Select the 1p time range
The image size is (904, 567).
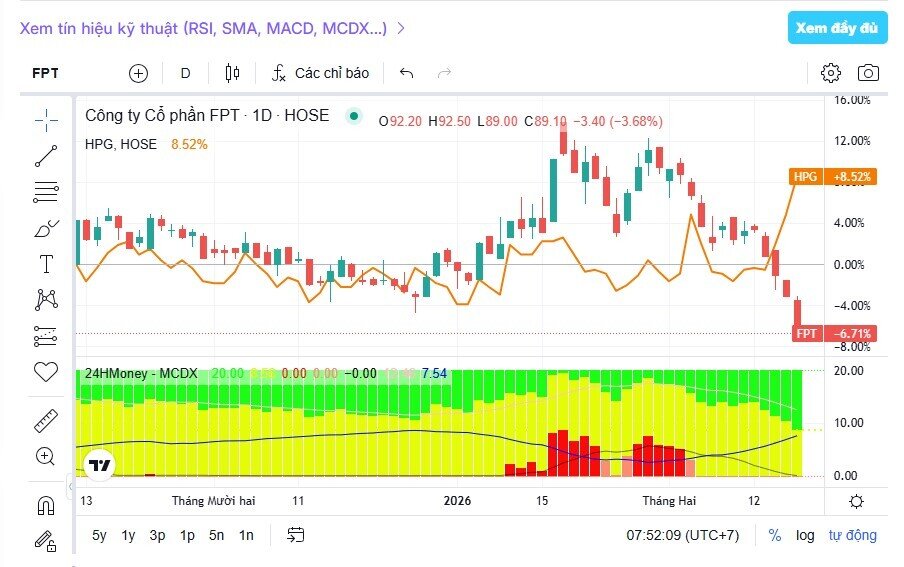pyautogui.click(x=187, y=536)
